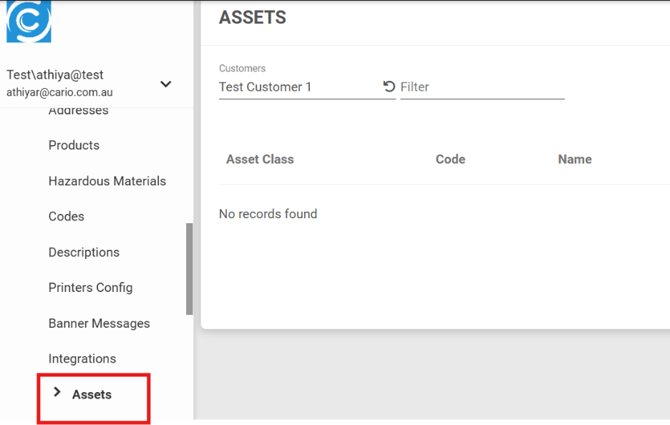This screenshot has height=425, width=670.
Task: Open the Customers selection field
Action: click(x=298, y=87)
